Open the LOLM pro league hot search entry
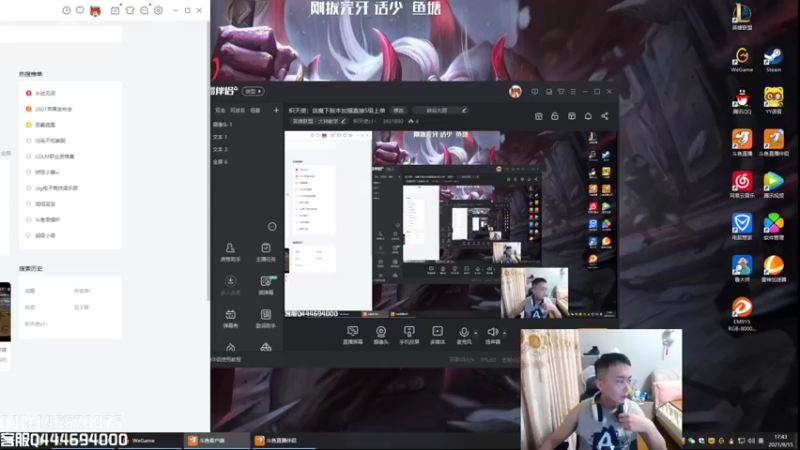 point(55,157)
